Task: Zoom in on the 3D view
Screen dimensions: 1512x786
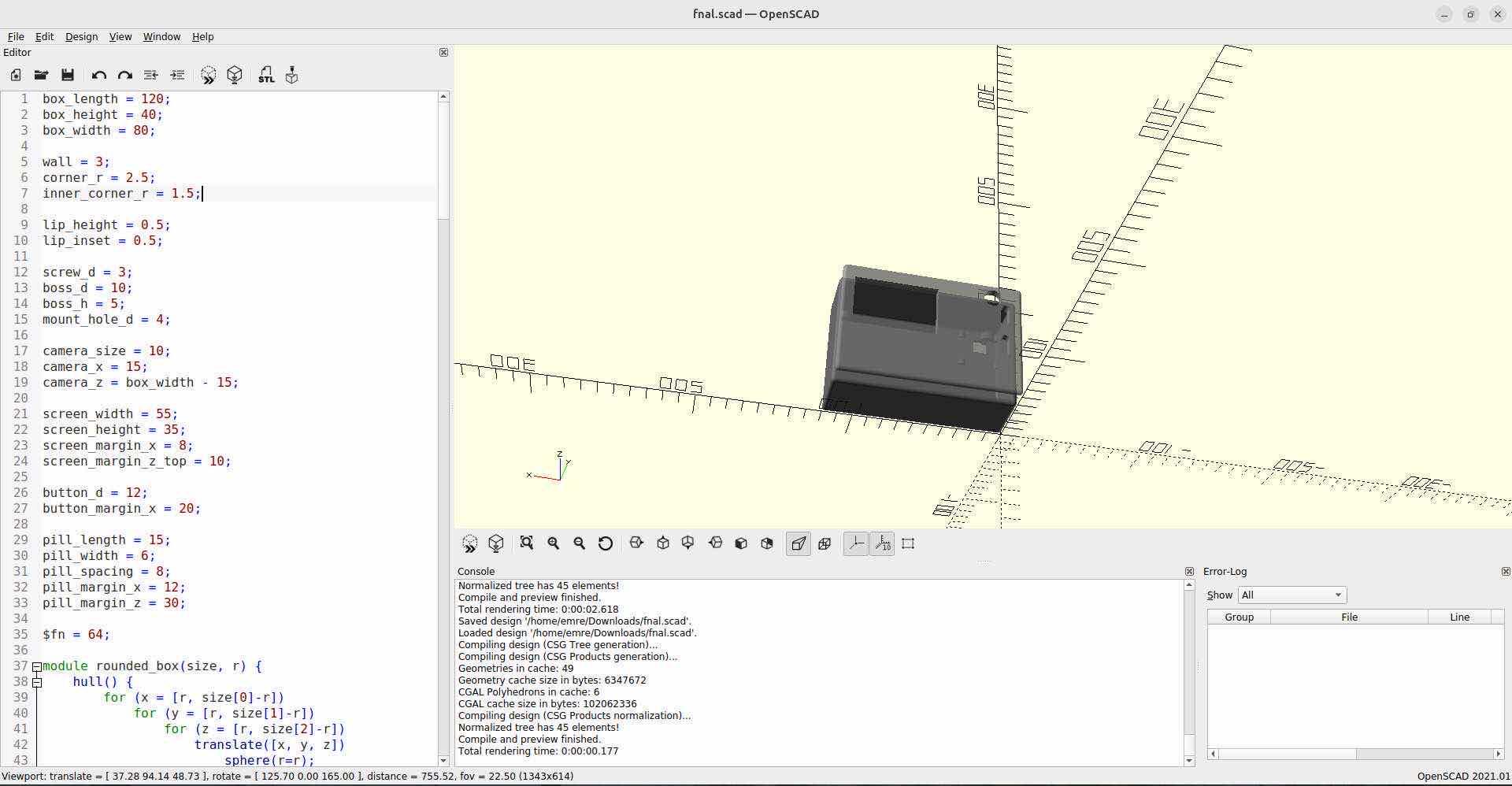Action: coord(554,543)
